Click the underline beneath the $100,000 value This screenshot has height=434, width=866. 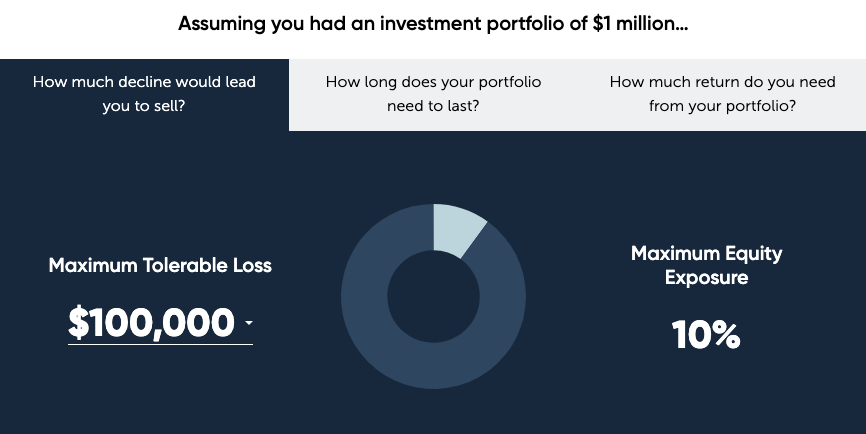160,344
